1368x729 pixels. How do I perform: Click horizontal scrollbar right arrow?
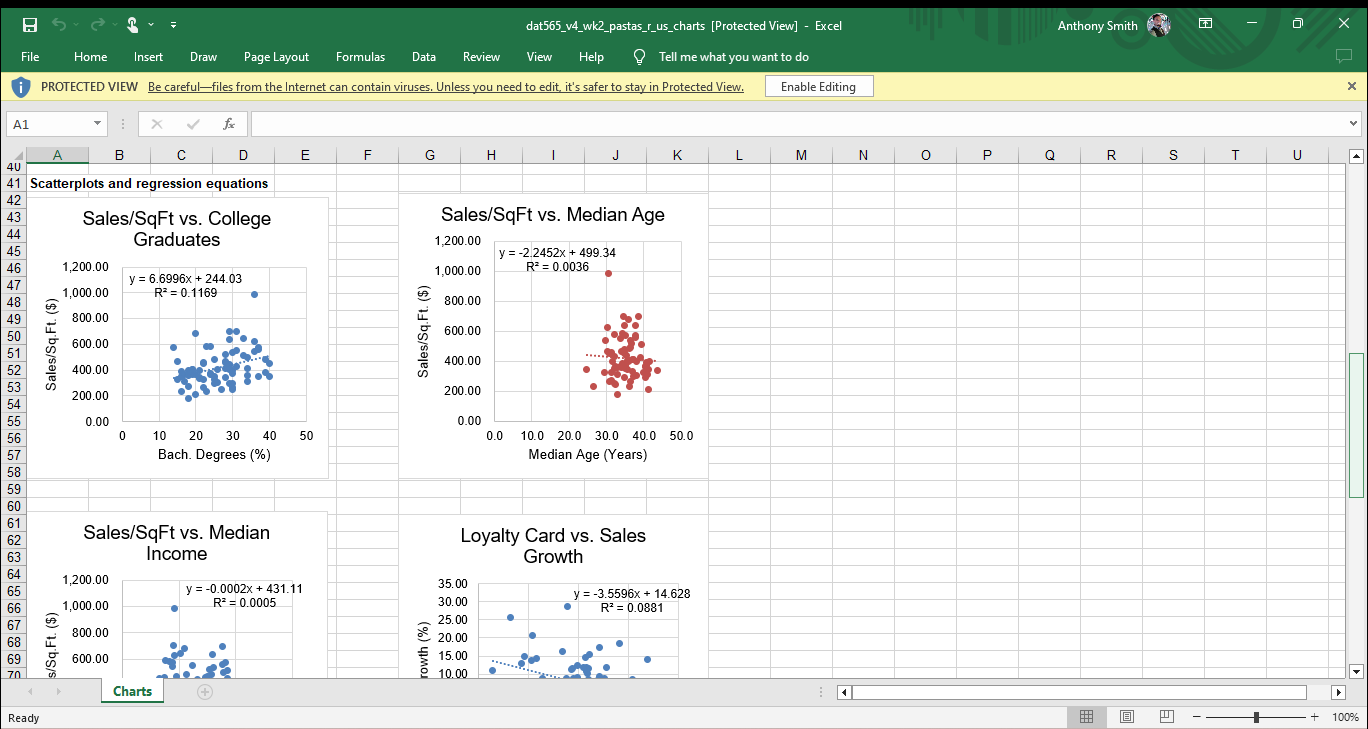[x=1339, y=692]
